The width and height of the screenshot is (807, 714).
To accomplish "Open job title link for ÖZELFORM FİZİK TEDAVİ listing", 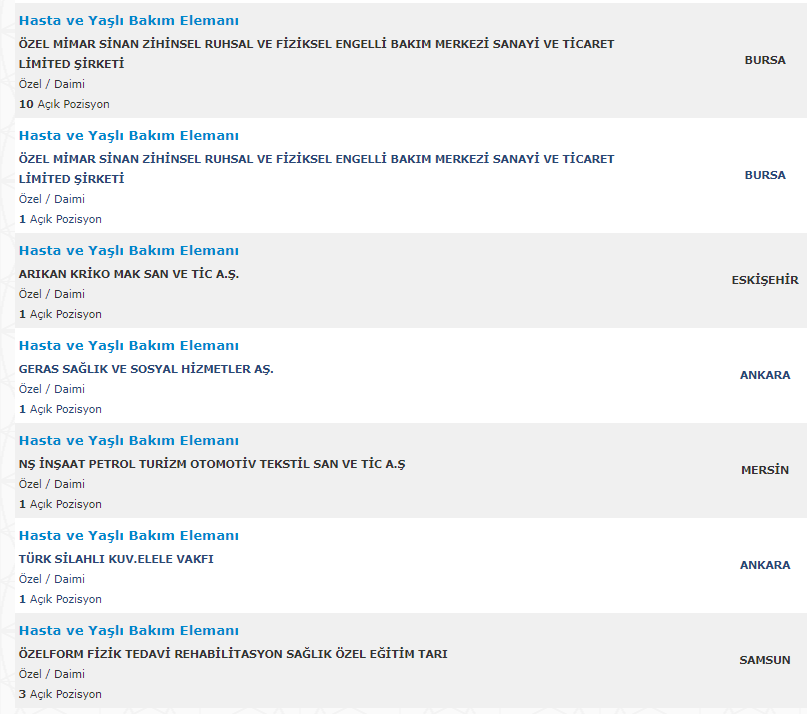I will [x=128, y=630].
